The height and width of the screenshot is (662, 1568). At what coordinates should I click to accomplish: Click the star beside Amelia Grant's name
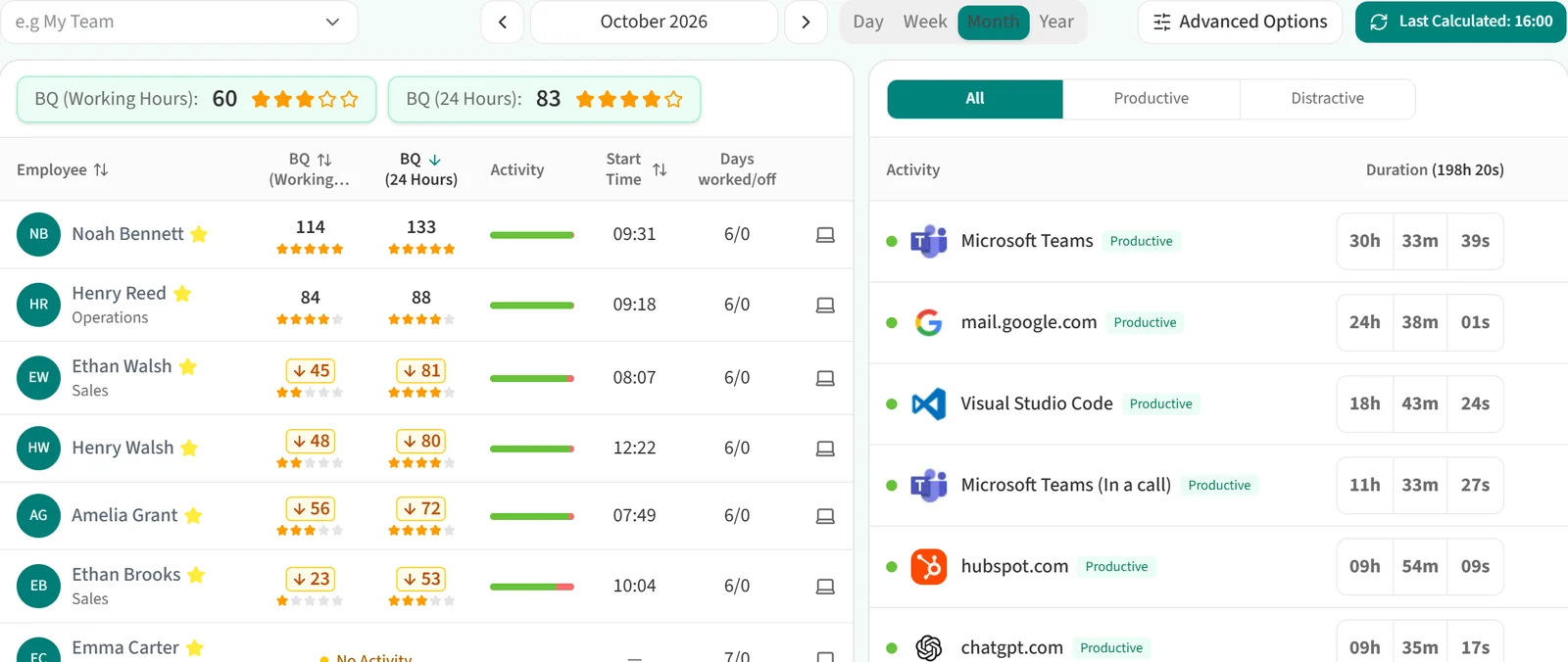pyautogui.click(x=193, y=515)
